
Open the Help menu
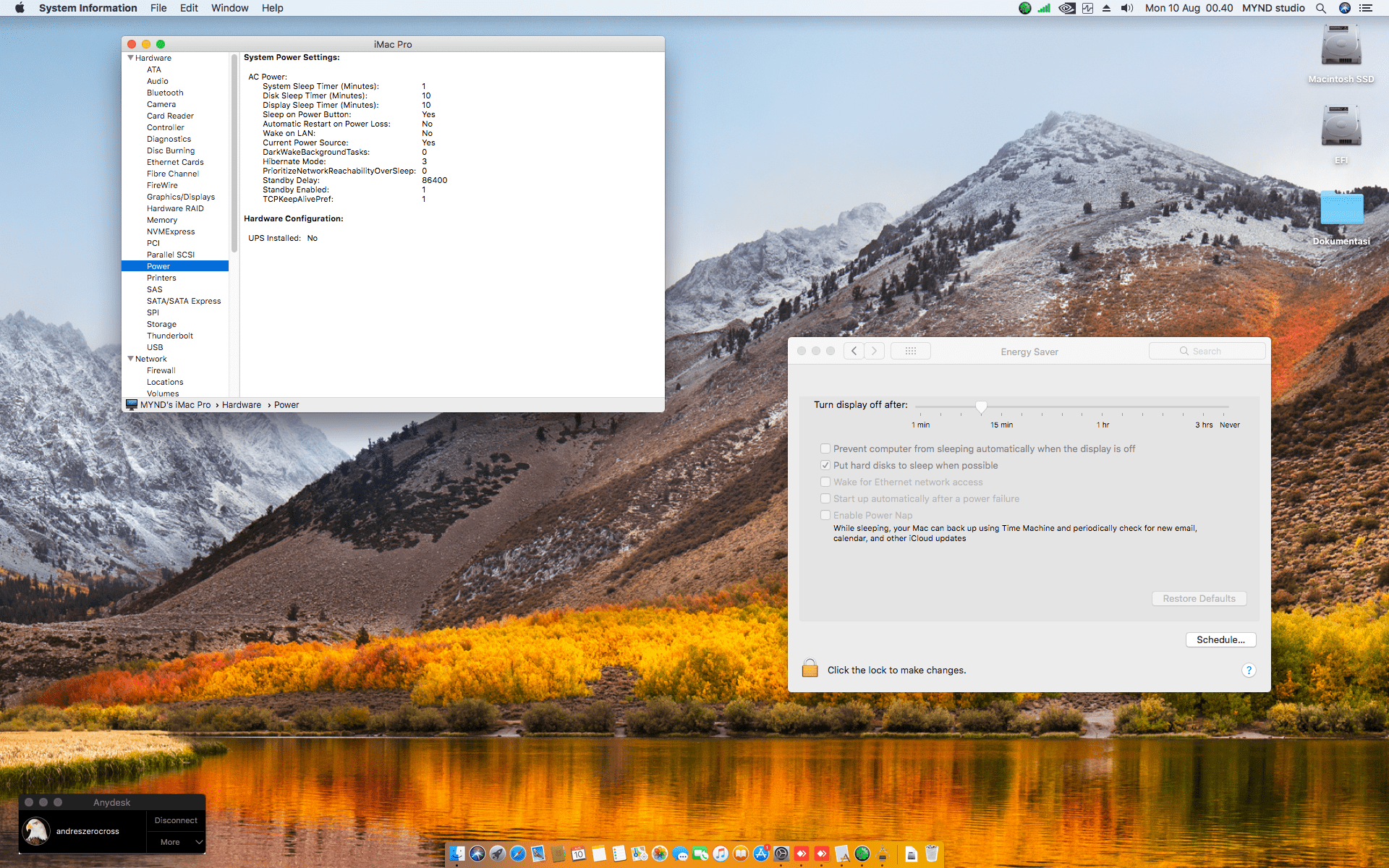tap(272, 8)
